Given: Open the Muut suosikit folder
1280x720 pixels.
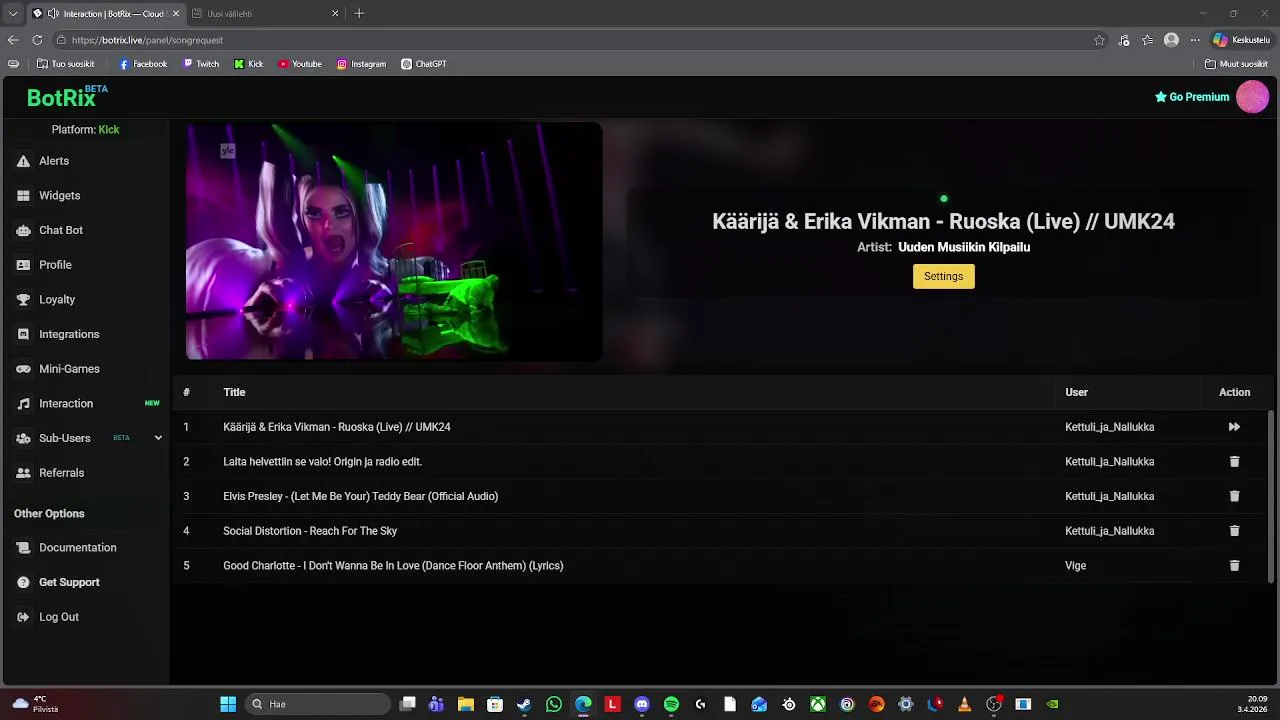Looking at the screenshot, I should tap(1237, 64).
